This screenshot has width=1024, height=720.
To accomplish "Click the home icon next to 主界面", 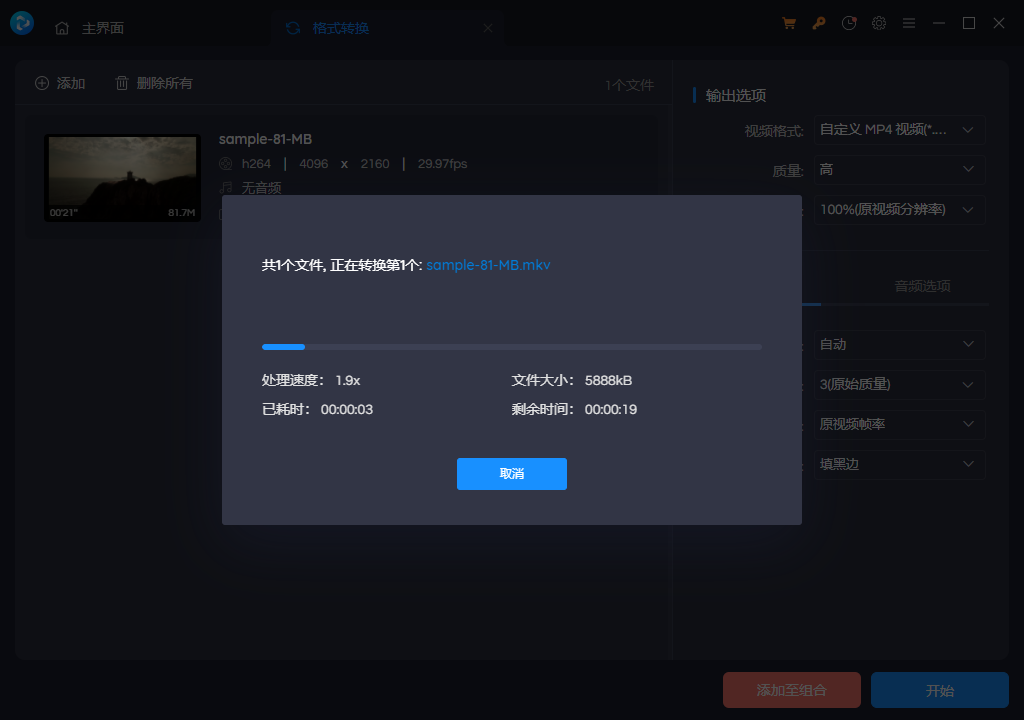I will tap(62, 28).
